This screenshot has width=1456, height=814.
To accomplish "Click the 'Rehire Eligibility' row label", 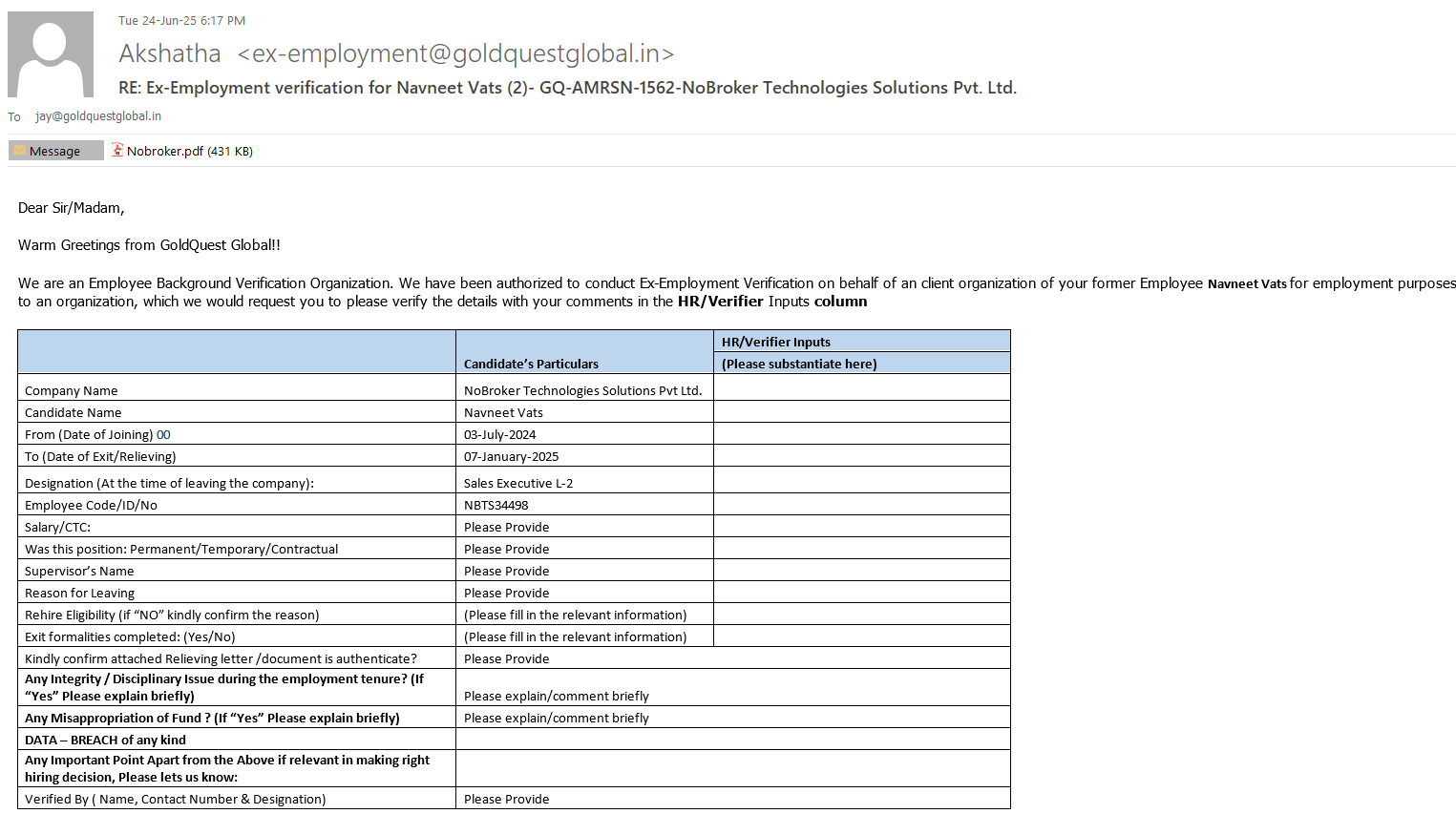I will click(x=172, y=615).
